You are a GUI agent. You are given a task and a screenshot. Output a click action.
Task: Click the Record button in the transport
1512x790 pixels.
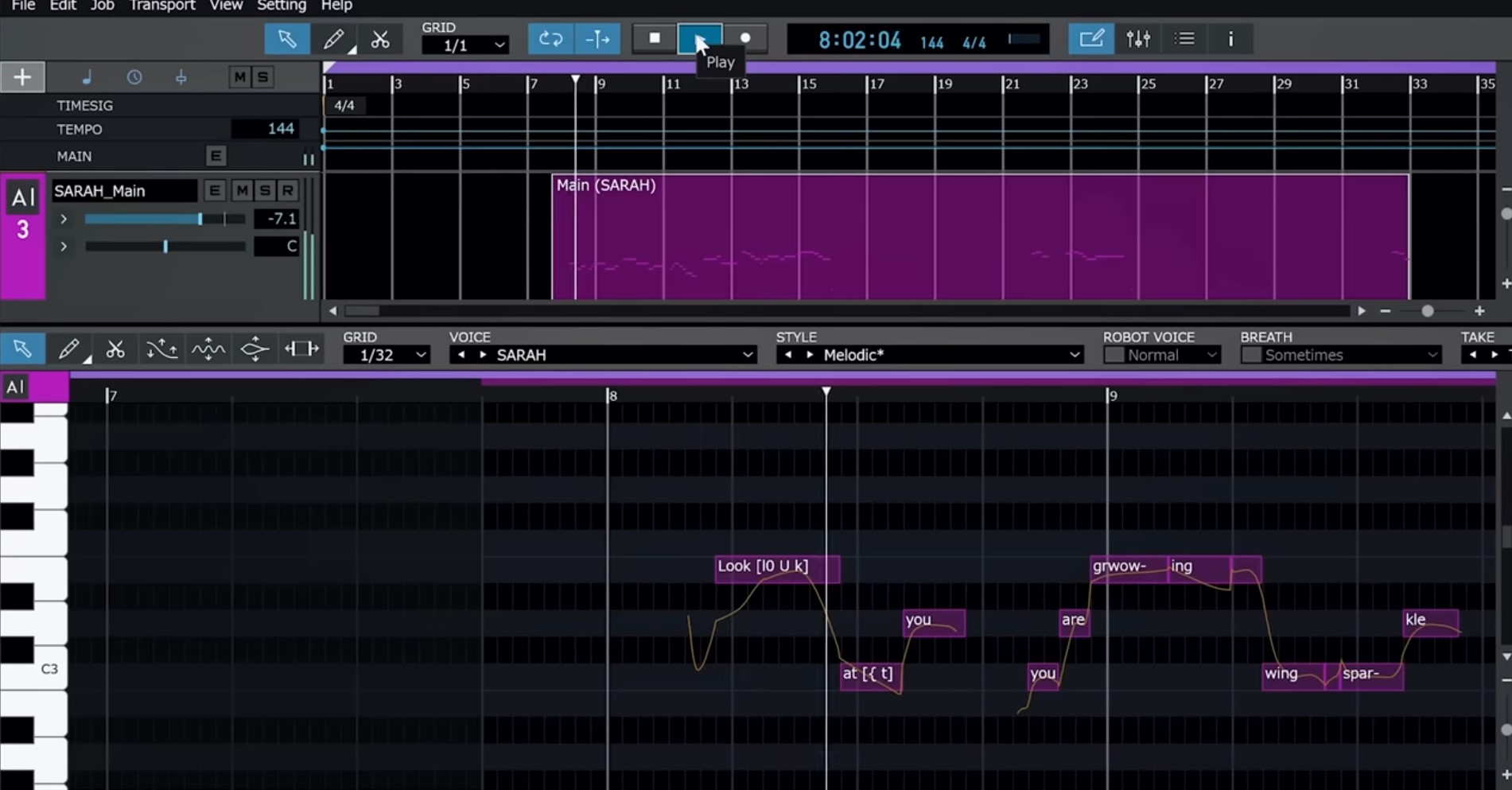click(745, 38)
